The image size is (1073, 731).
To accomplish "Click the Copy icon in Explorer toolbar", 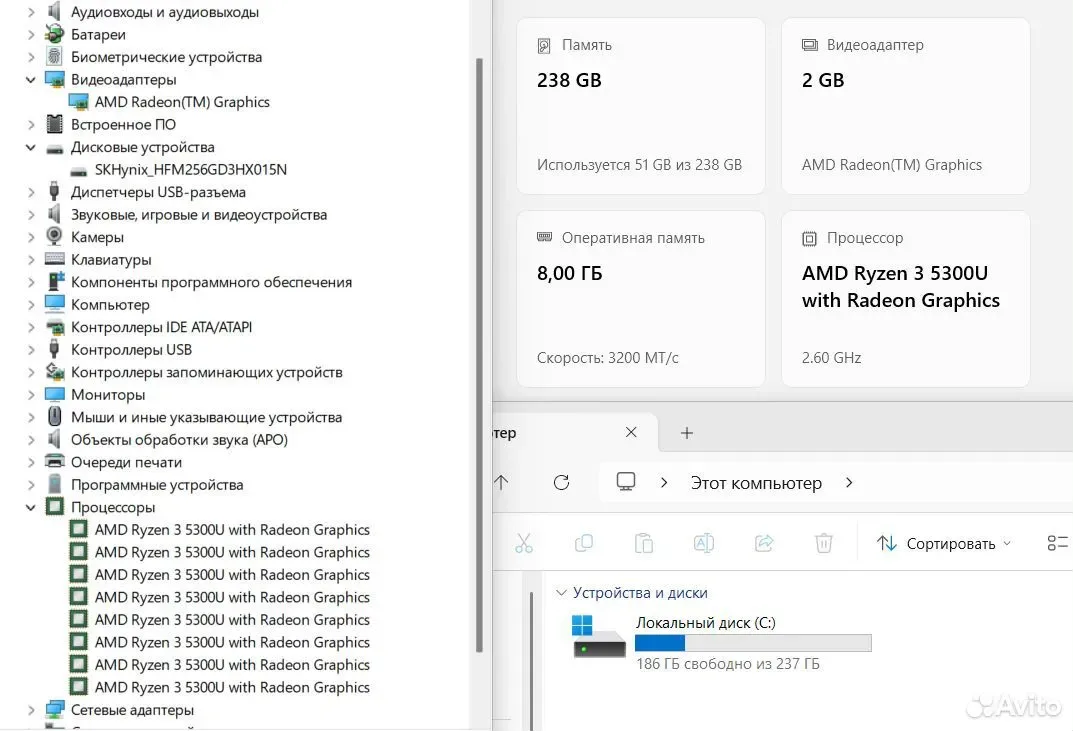I will point(584,543).
